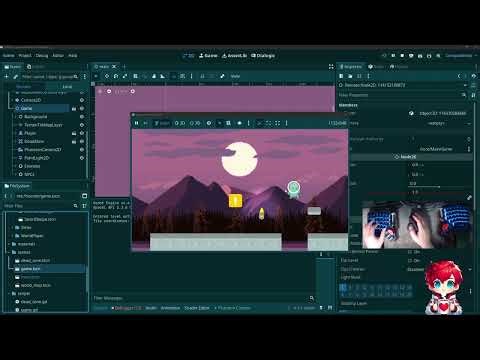480x360 pixels.
Task: Select the 2D selection mode in game toolbar
Action: pos(180,123)
